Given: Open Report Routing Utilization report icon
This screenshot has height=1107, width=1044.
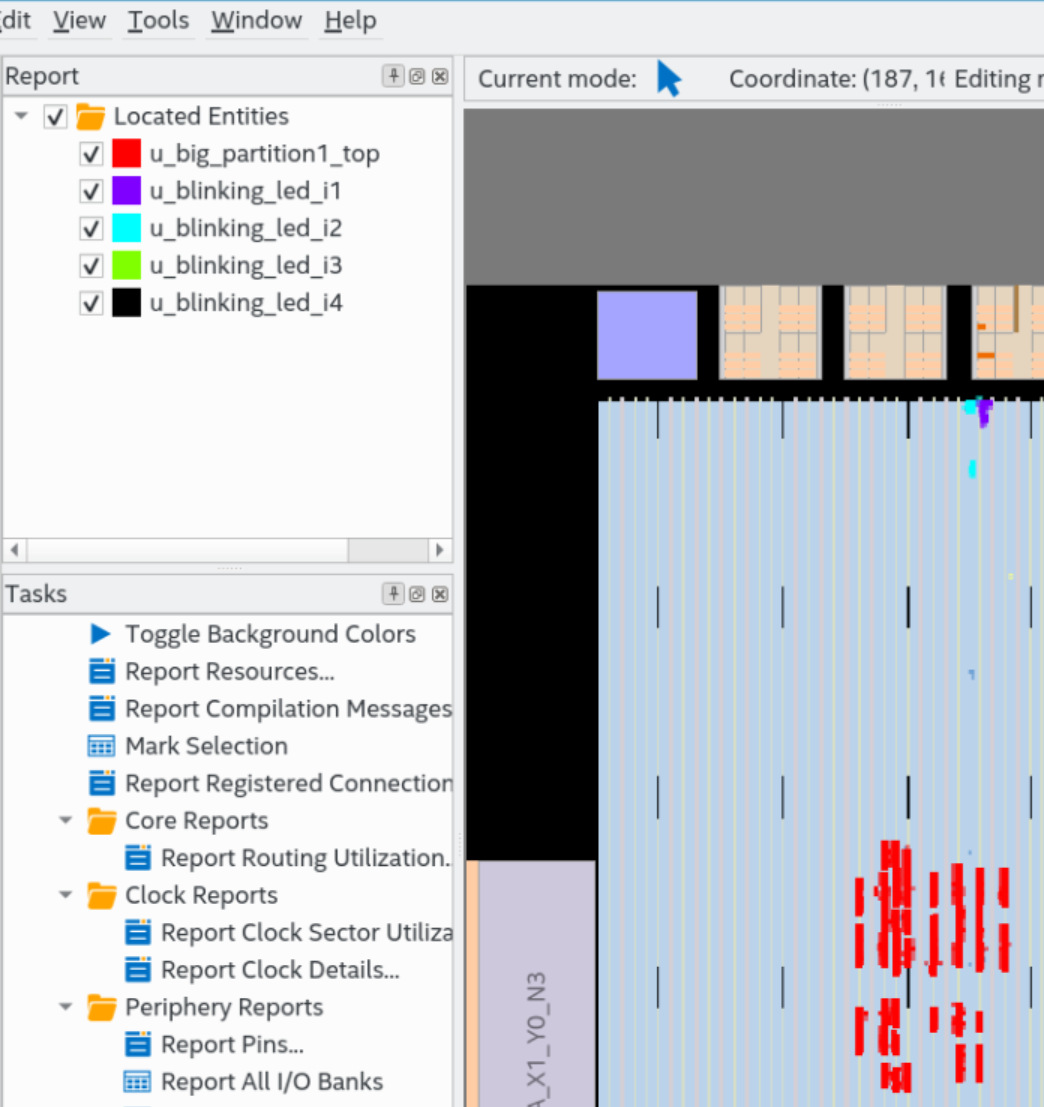Looking at the screenshot, I should click(x=138, y=858).
